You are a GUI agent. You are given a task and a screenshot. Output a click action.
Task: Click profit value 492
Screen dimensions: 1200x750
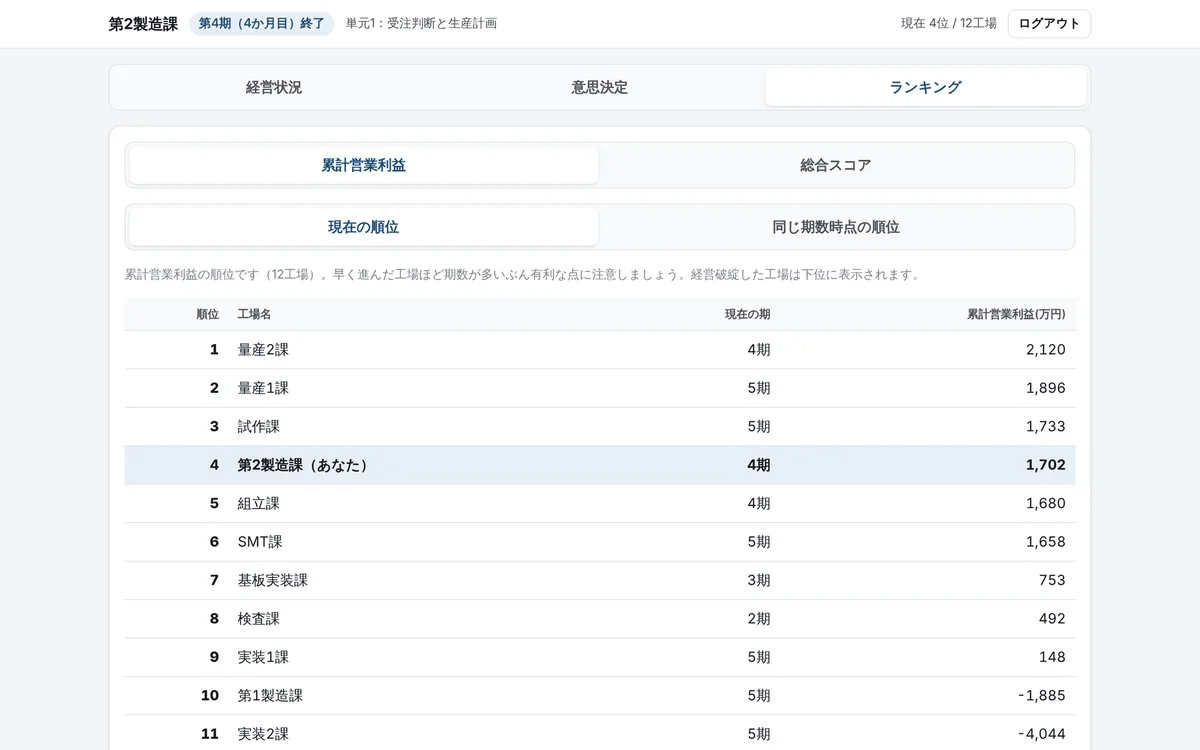1052,619
